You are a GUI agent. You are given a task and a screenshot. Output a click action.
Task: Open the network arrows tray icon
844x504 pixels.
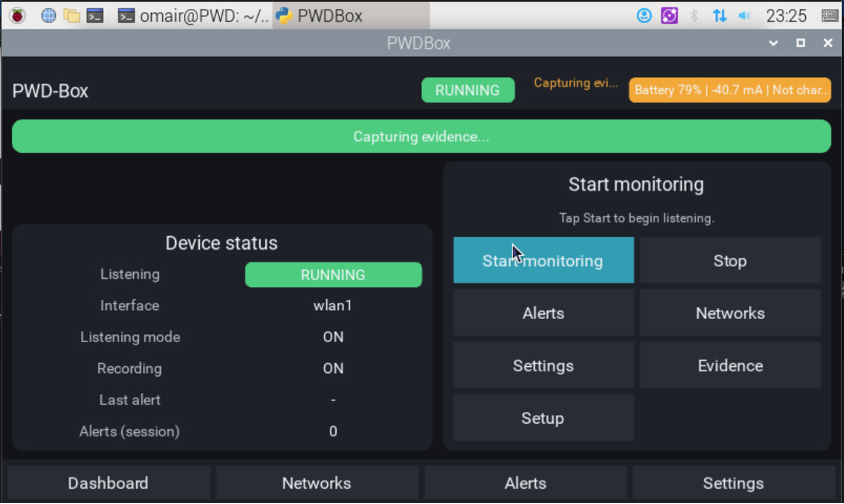coord(719,16)
